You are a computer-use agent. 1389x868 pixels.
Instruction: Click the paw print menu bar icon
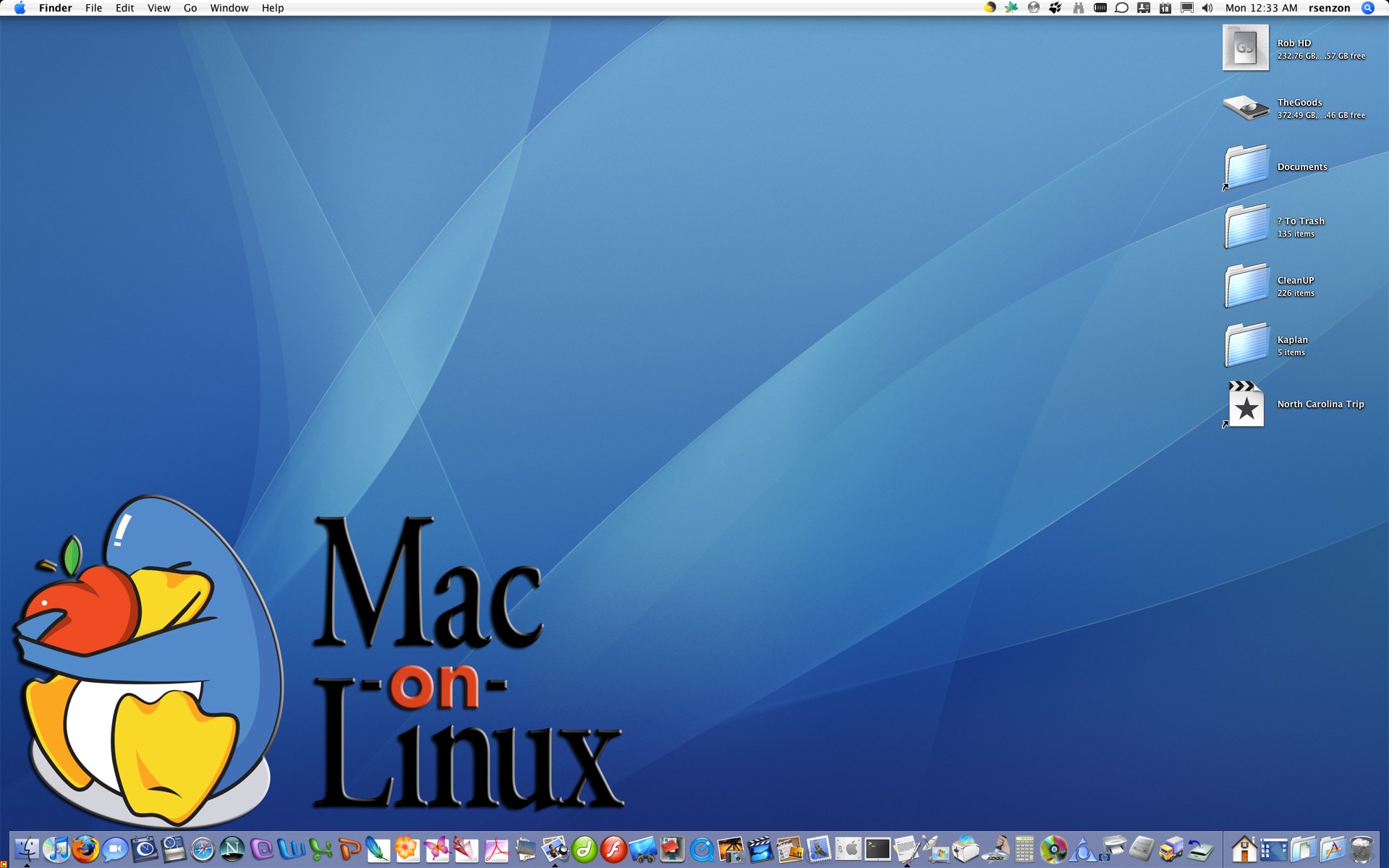[1055, 8]
